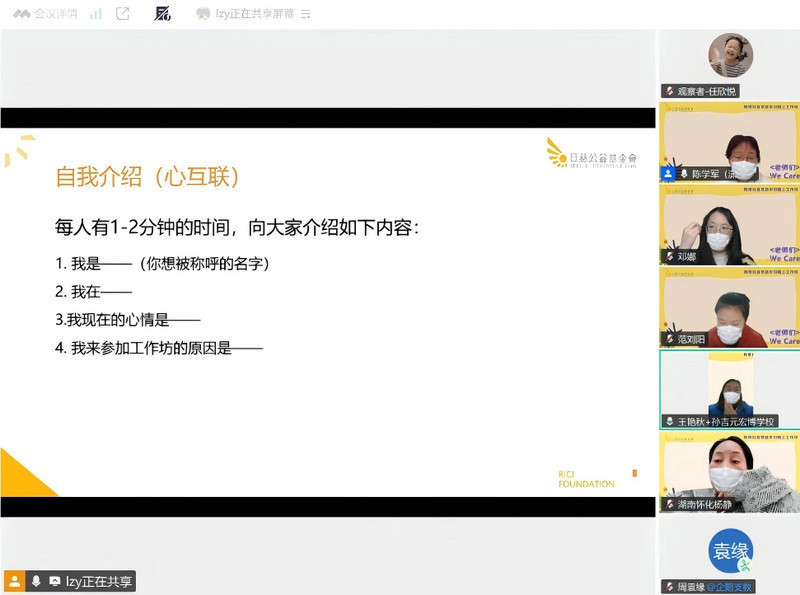Screen dimensions: 800x595
Task: Open the 会议详情 meeting details menu
Action: click(x=53, y=12)
